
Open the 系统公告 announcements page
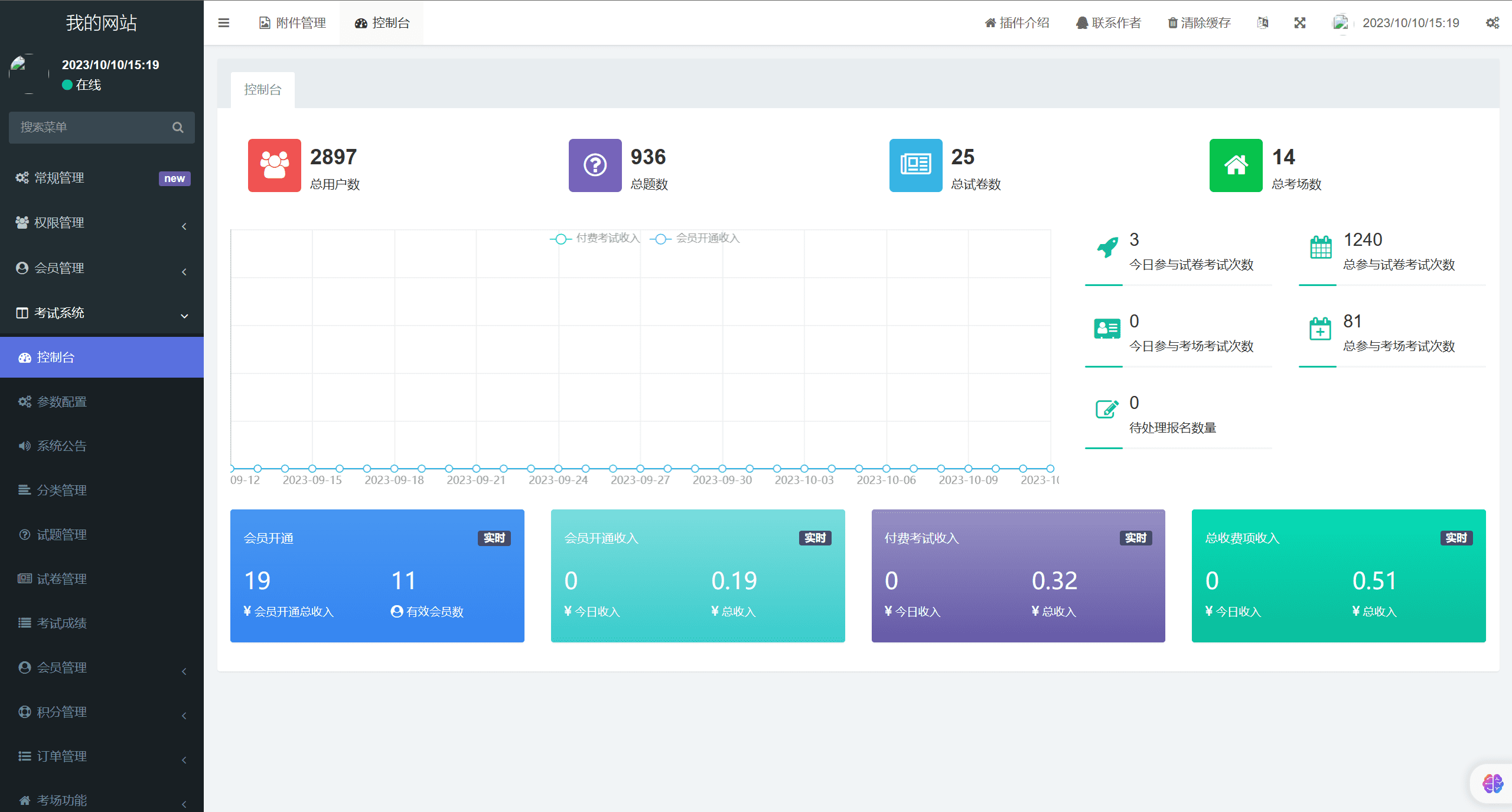(61, 446)
